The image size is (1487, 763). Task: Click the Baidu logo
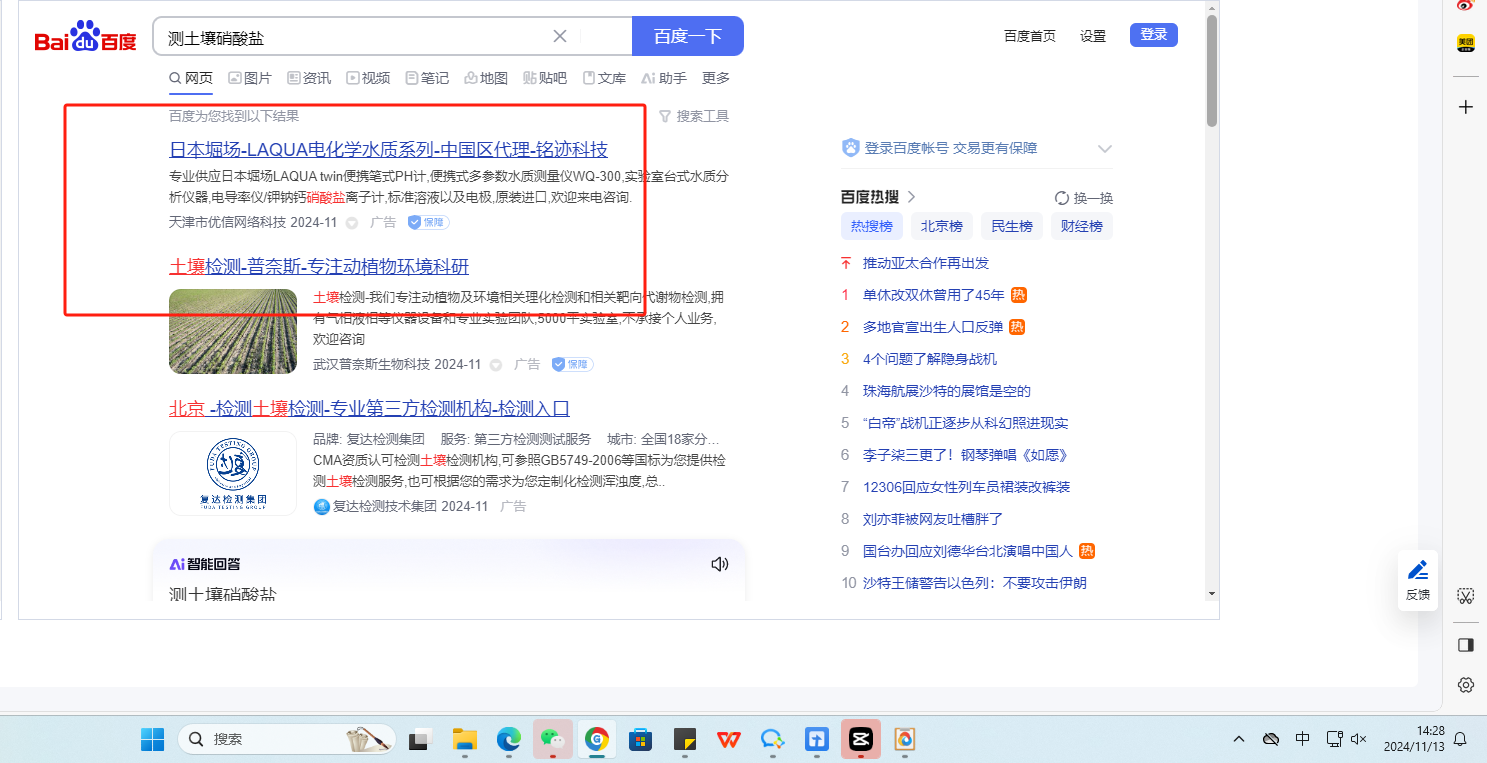(x=85, y=37)
